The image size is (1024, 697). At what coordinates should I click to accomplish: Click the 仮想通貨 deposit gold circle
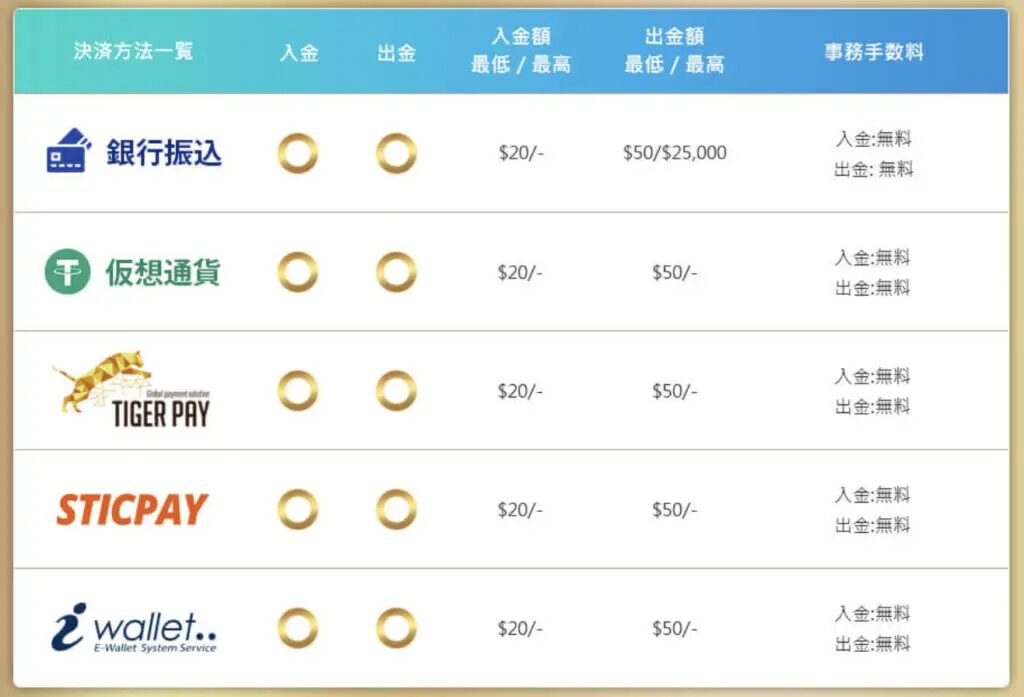pos(298,272)
